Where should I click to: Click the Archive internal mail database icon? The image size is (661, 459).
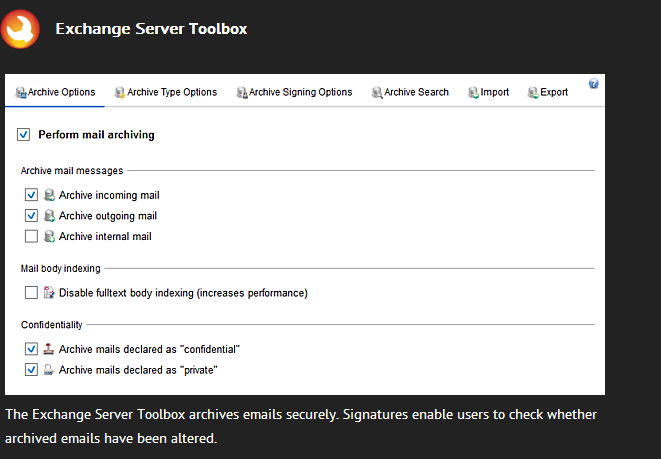tap(49, 236)
